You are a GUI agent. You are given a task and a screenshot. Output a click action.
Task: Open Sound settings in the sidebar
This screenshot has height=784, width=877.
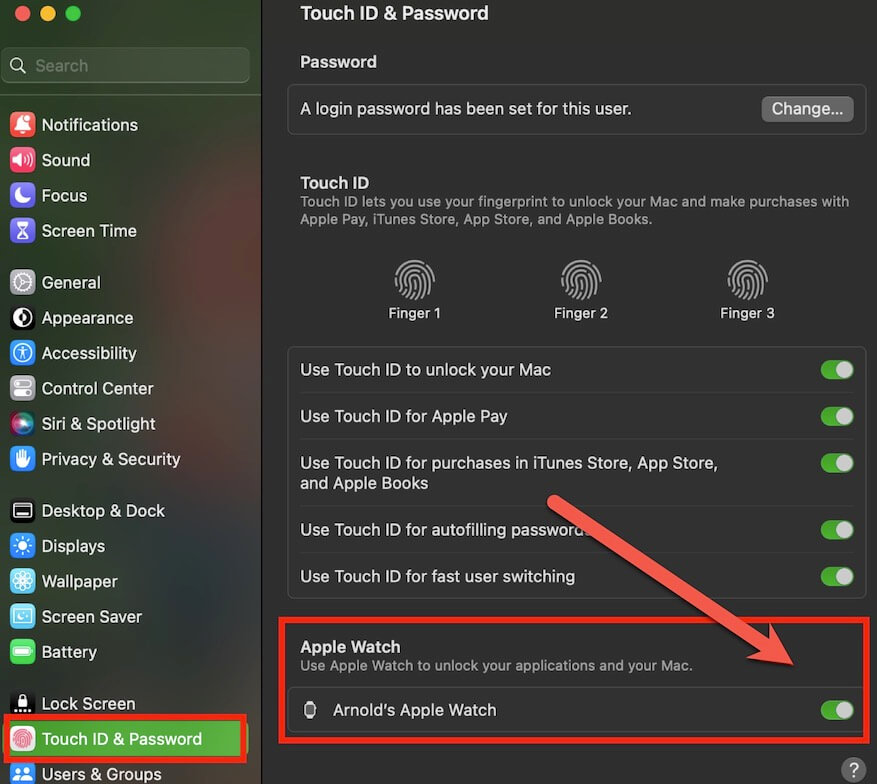66,160
